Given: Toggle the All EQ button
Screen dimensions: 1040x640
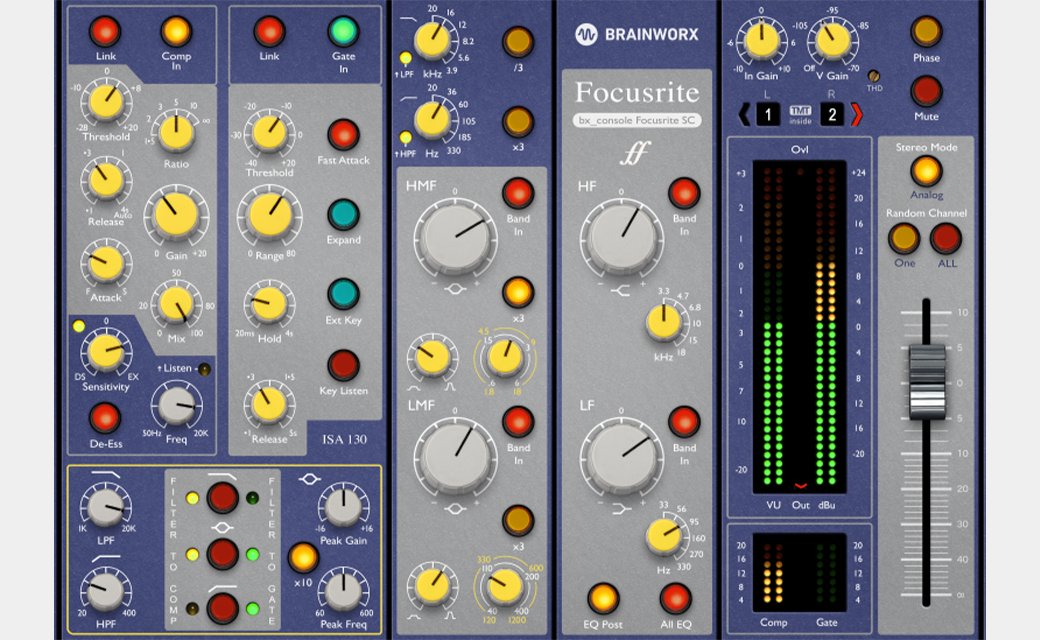Looking at the screenshot, I should point(675,598).
